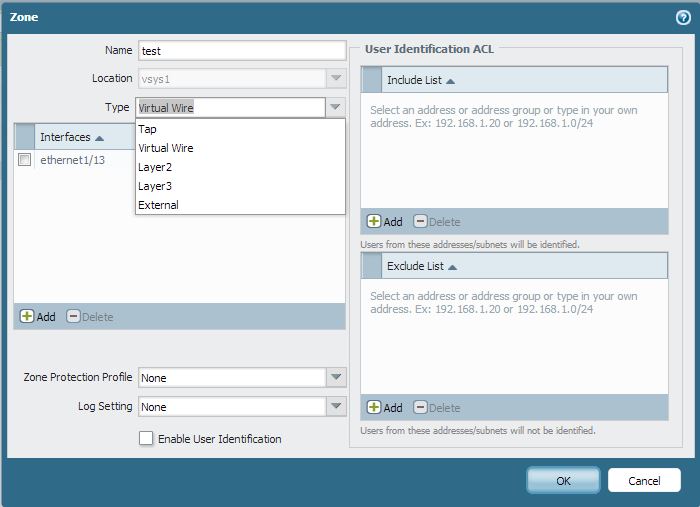Toggle the Type dropdown arrow
The height and width of the screenshot is (507, 700).
coord(335,108)
